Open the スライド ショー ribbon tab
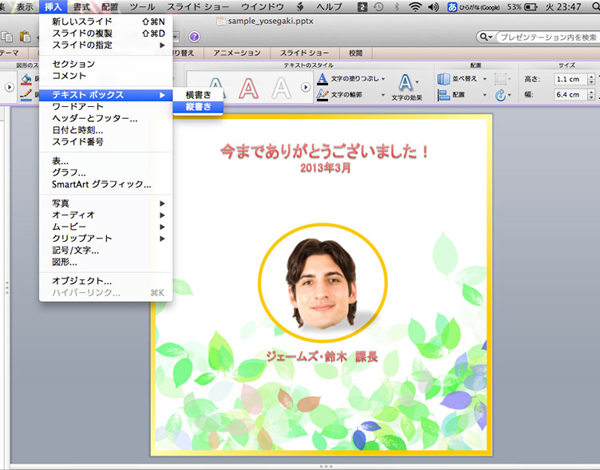600x470 pixels. click(x=298, y=52)
